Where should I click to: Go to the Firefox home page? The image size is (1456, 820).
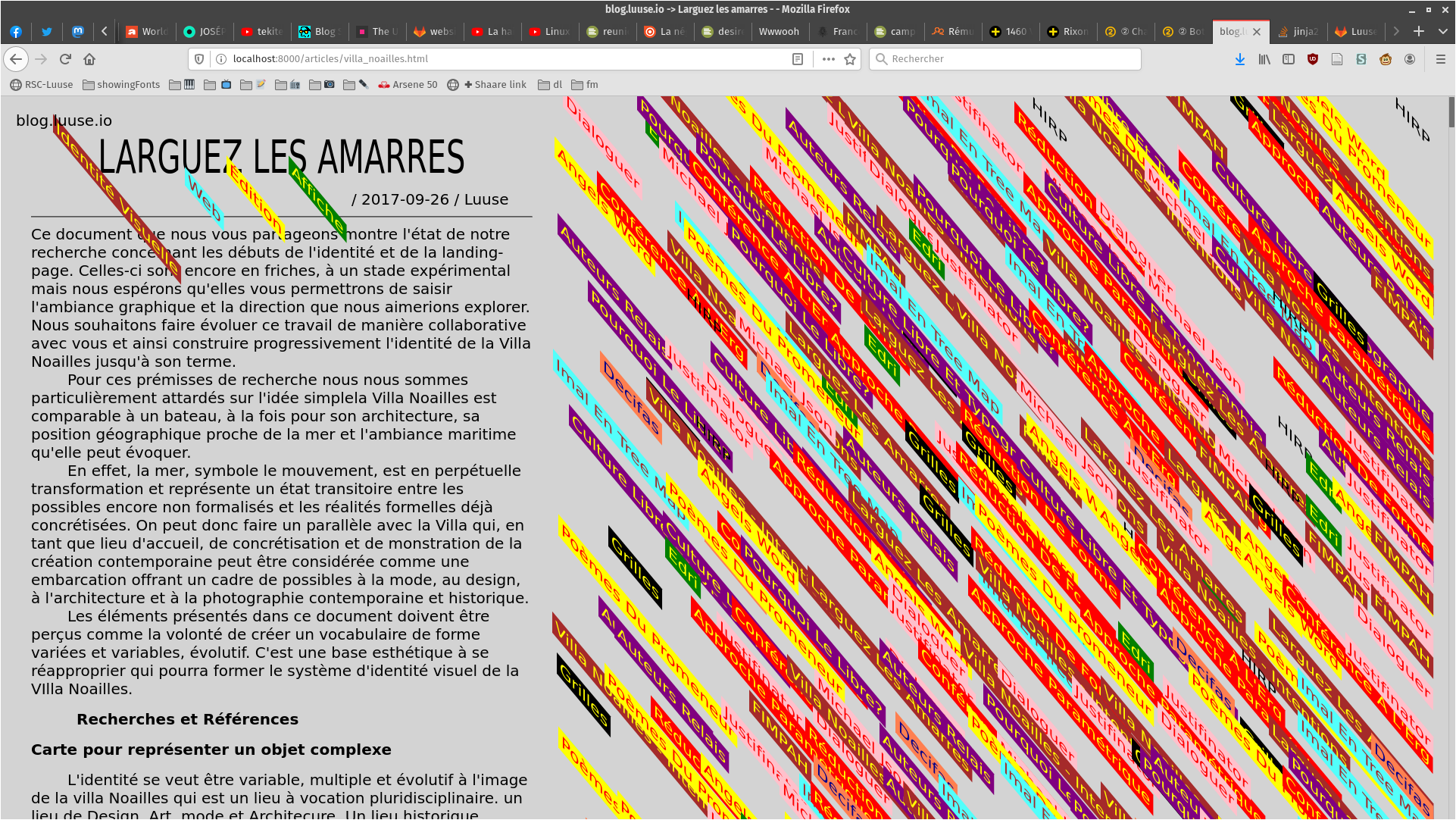[89, 59]
